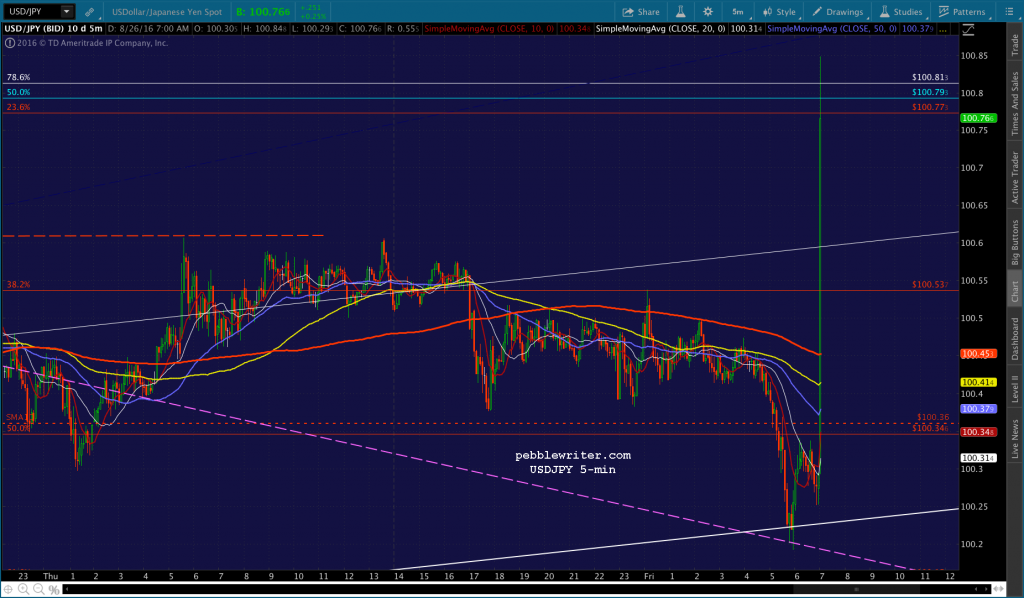1024x598 pixels.
Task: Click the USD/JPY (BID) 10 d 5m label
Action: coord(54,29)
